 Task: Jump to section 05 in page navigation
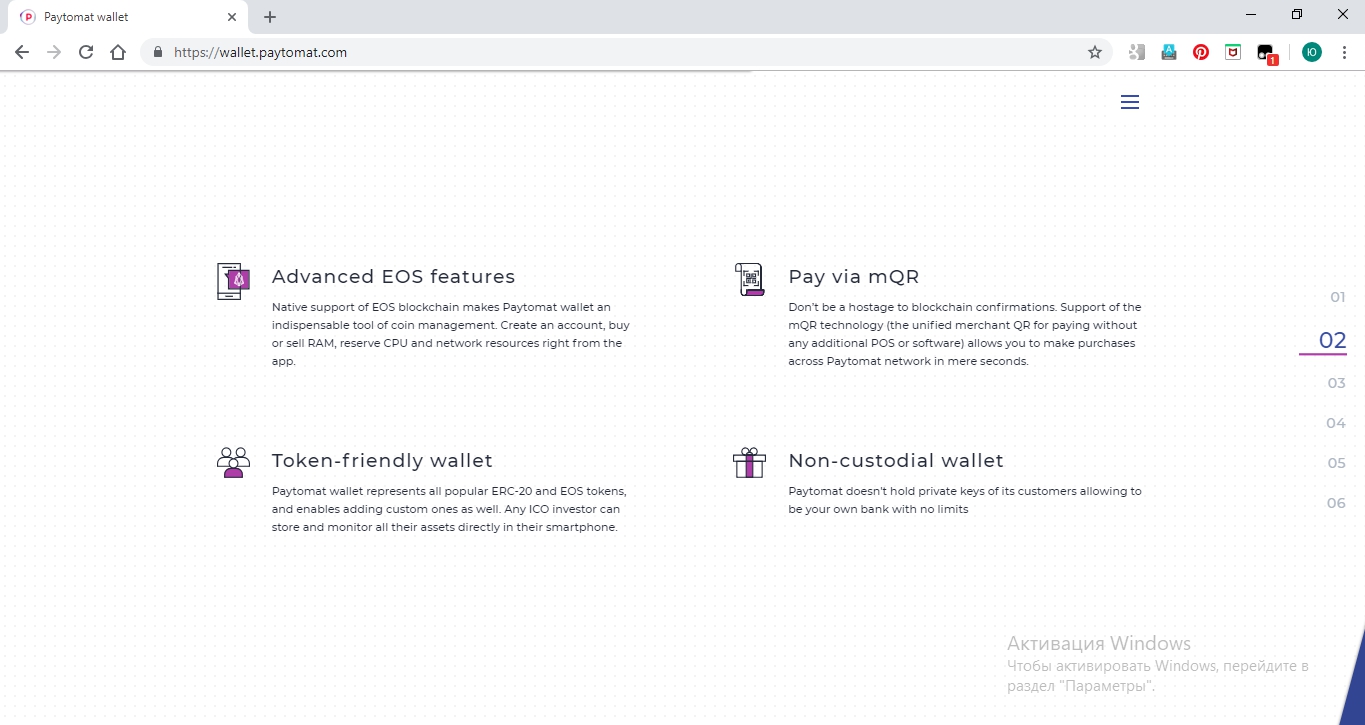click(x=1336, y=463)
